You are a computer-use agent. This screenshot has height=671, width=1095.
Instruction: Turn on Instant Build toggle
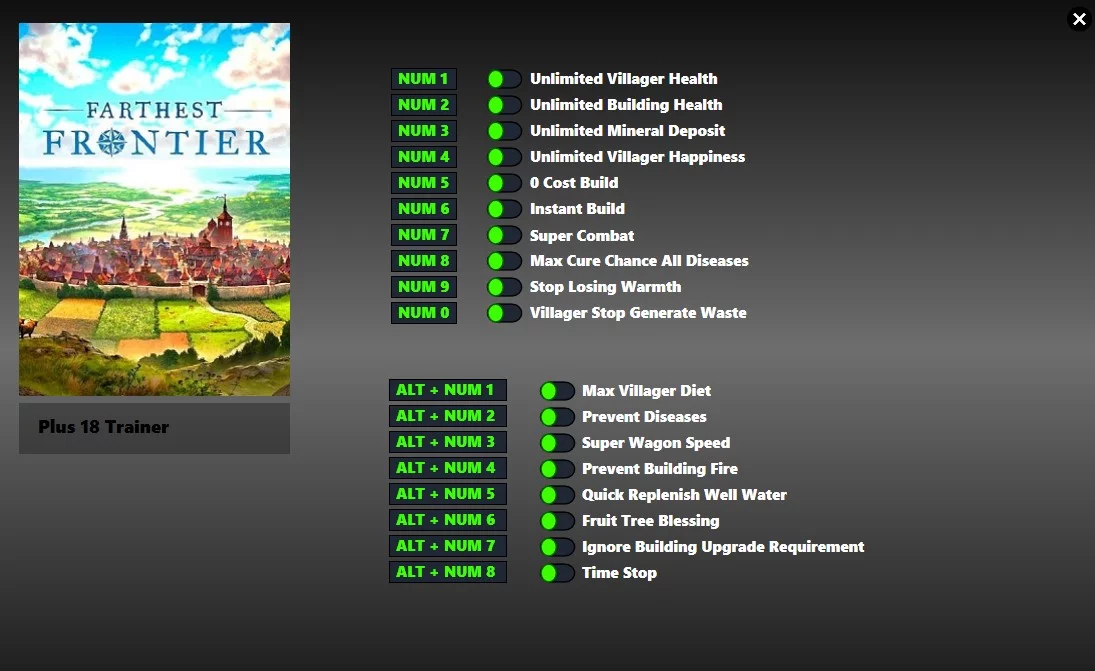pos(504,209)
